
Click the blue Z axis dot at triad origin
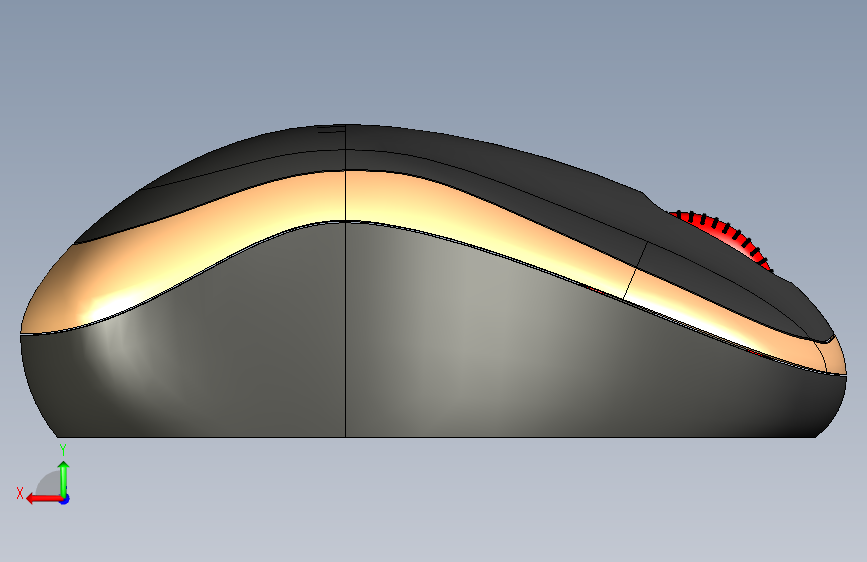(x=65, y=499)
